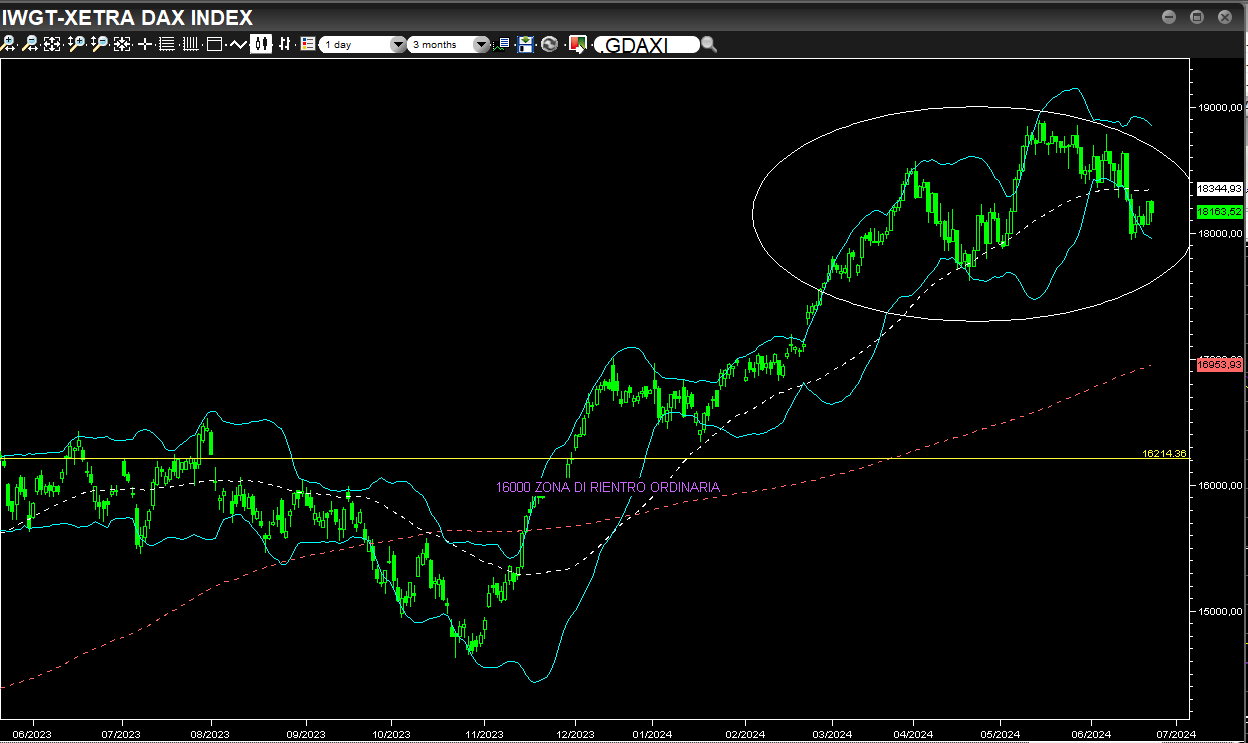Click the green 18163,52 price label

(1220, 211)
